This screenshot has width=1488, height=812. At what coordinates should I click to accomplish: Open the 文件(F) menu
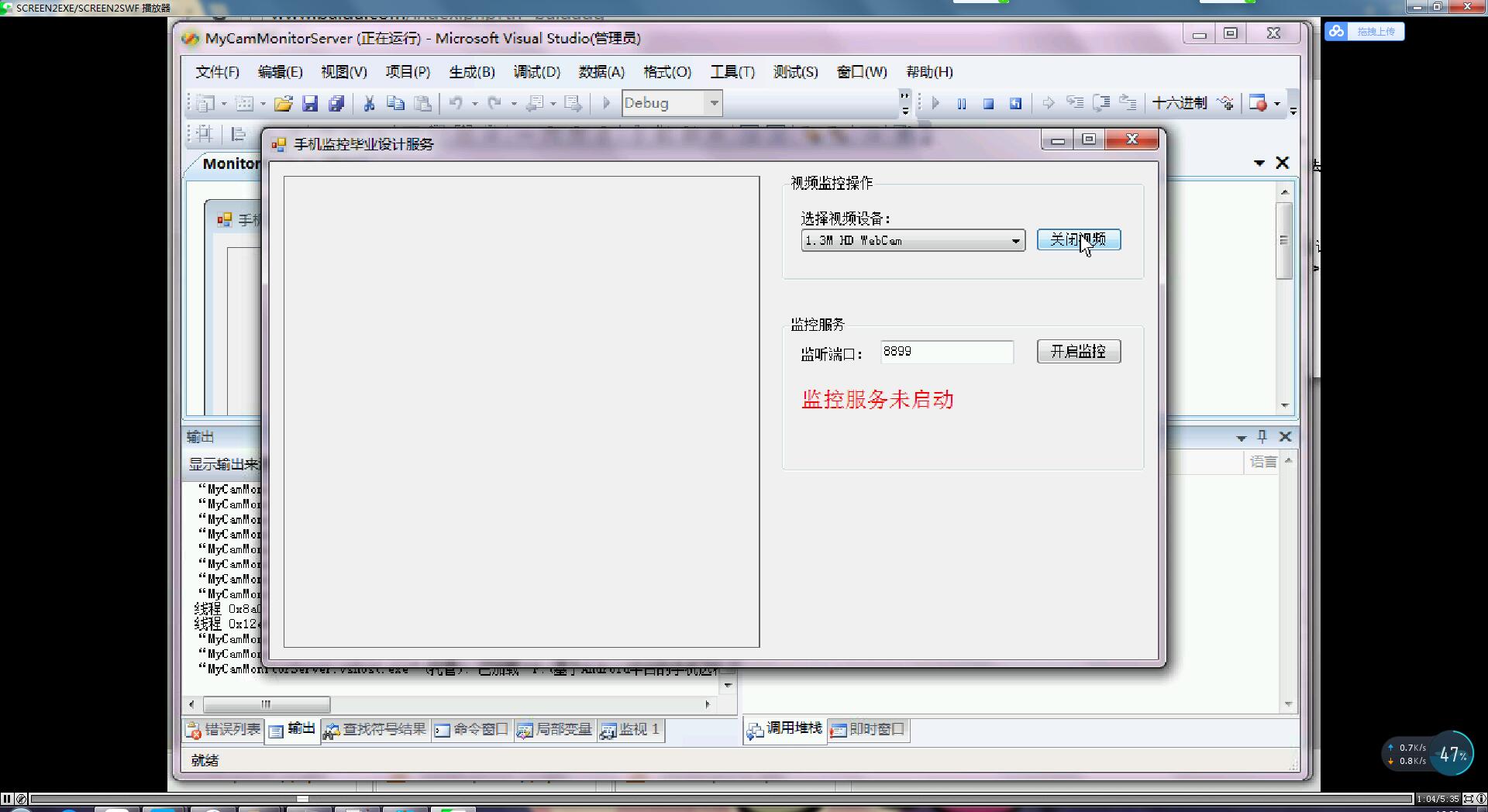(217, 72)
